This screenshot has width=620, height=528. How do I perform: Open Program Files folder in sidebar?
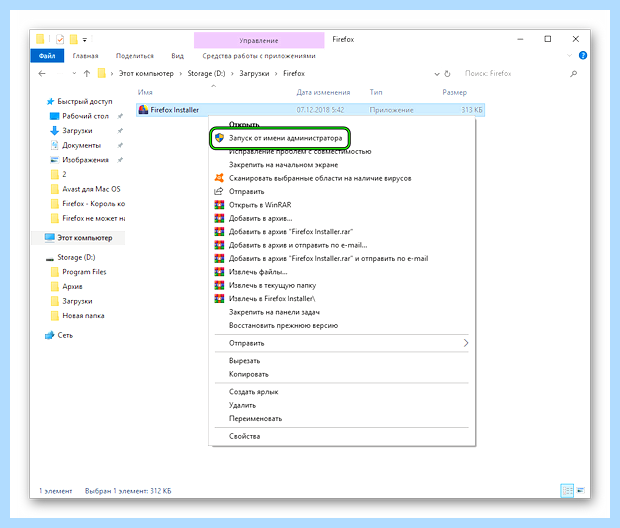84,272
